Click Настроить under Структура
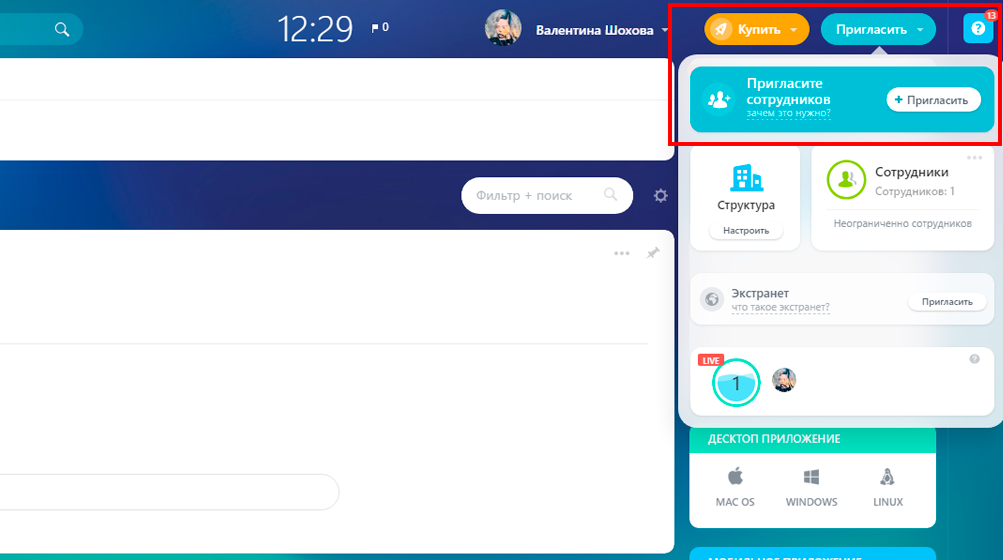The width and height of the screenshot is (1003, 560). click(x=746, y=230)
